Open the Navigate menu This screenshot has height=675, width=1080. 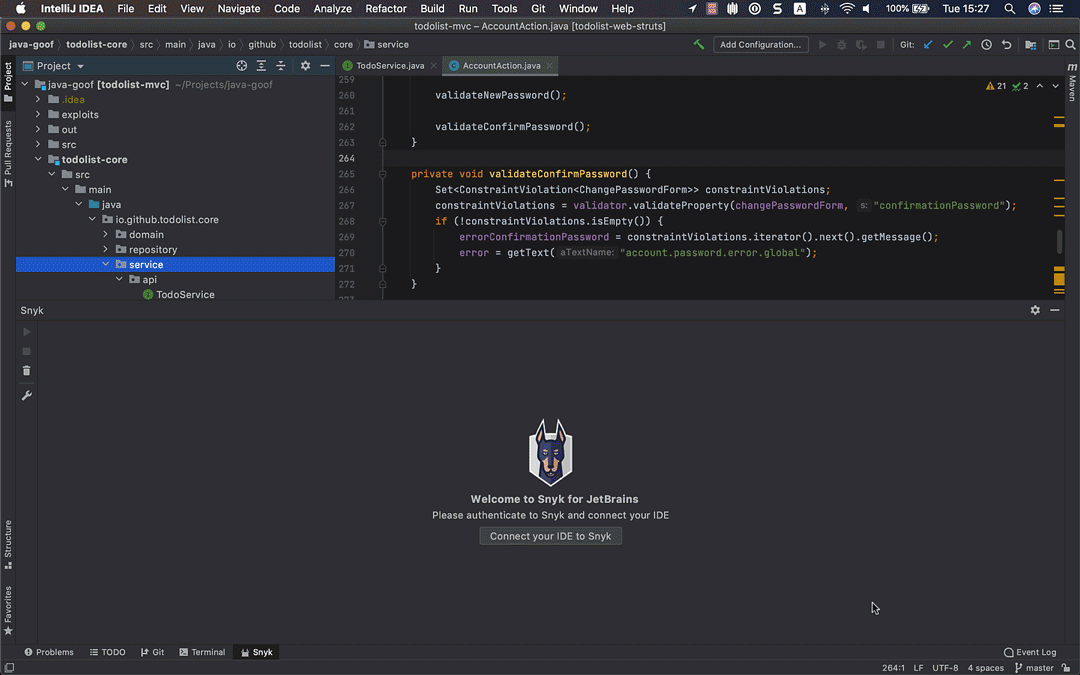pyautogui.click(x=238, y=9)
